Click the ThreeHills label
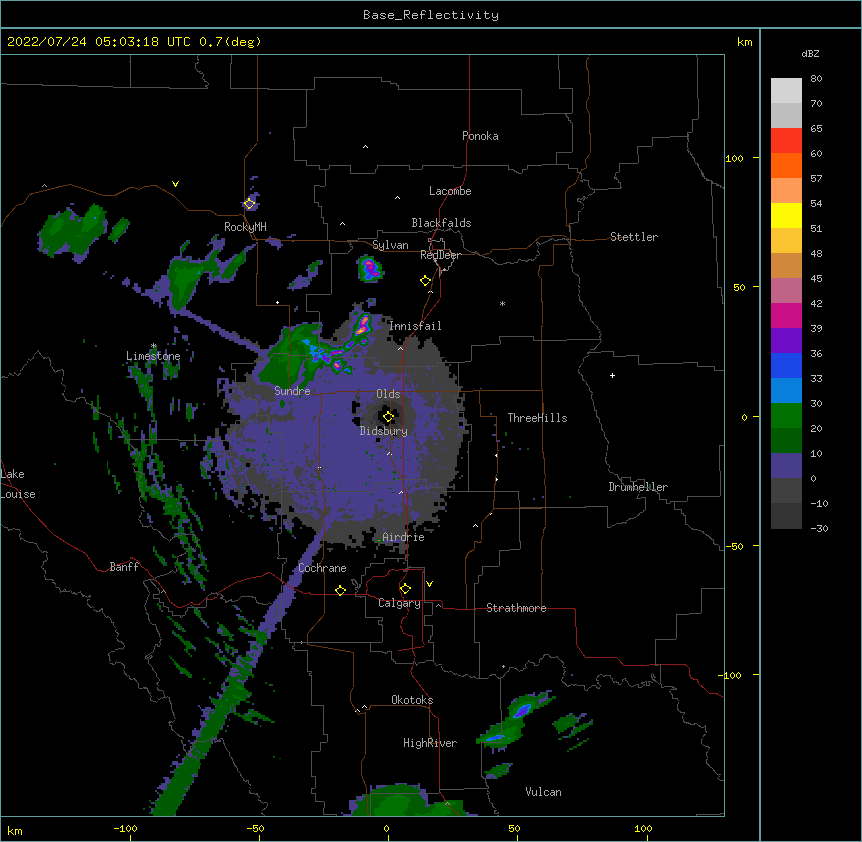862x842 pixels. (537, 418)
